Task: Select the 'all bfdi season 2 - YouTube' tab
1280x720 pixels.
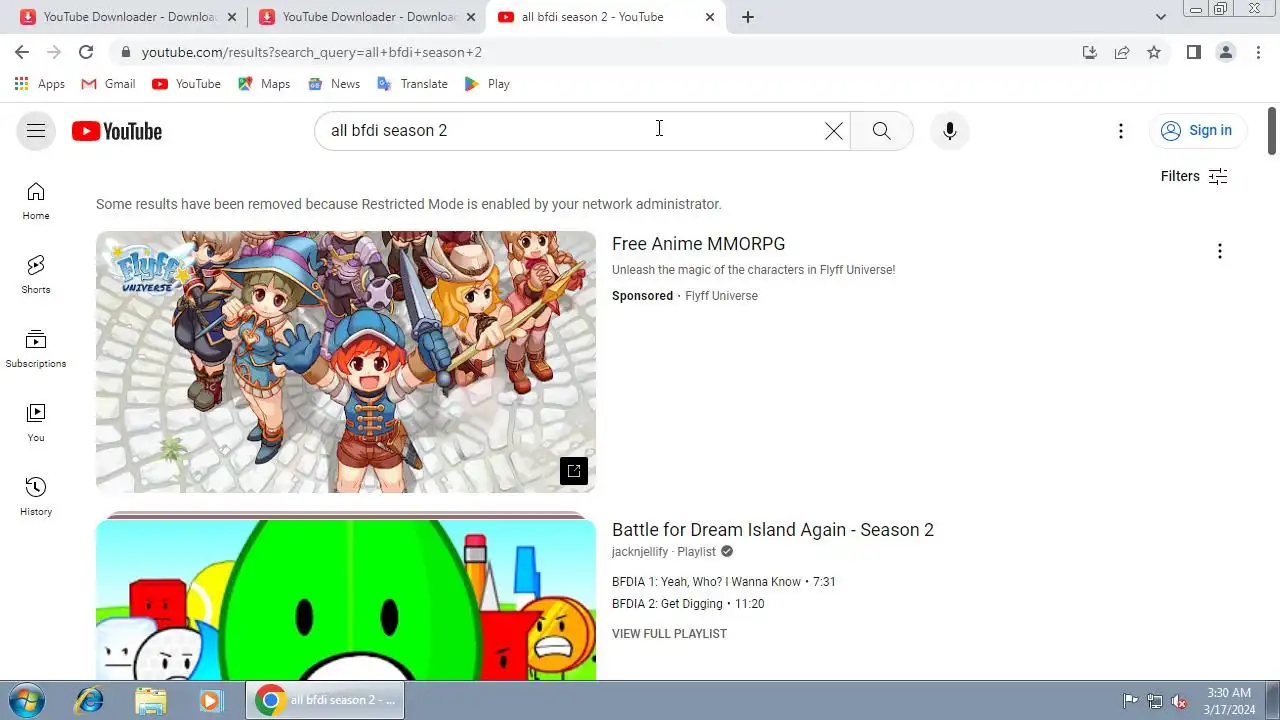Action: tap(606, 17)
